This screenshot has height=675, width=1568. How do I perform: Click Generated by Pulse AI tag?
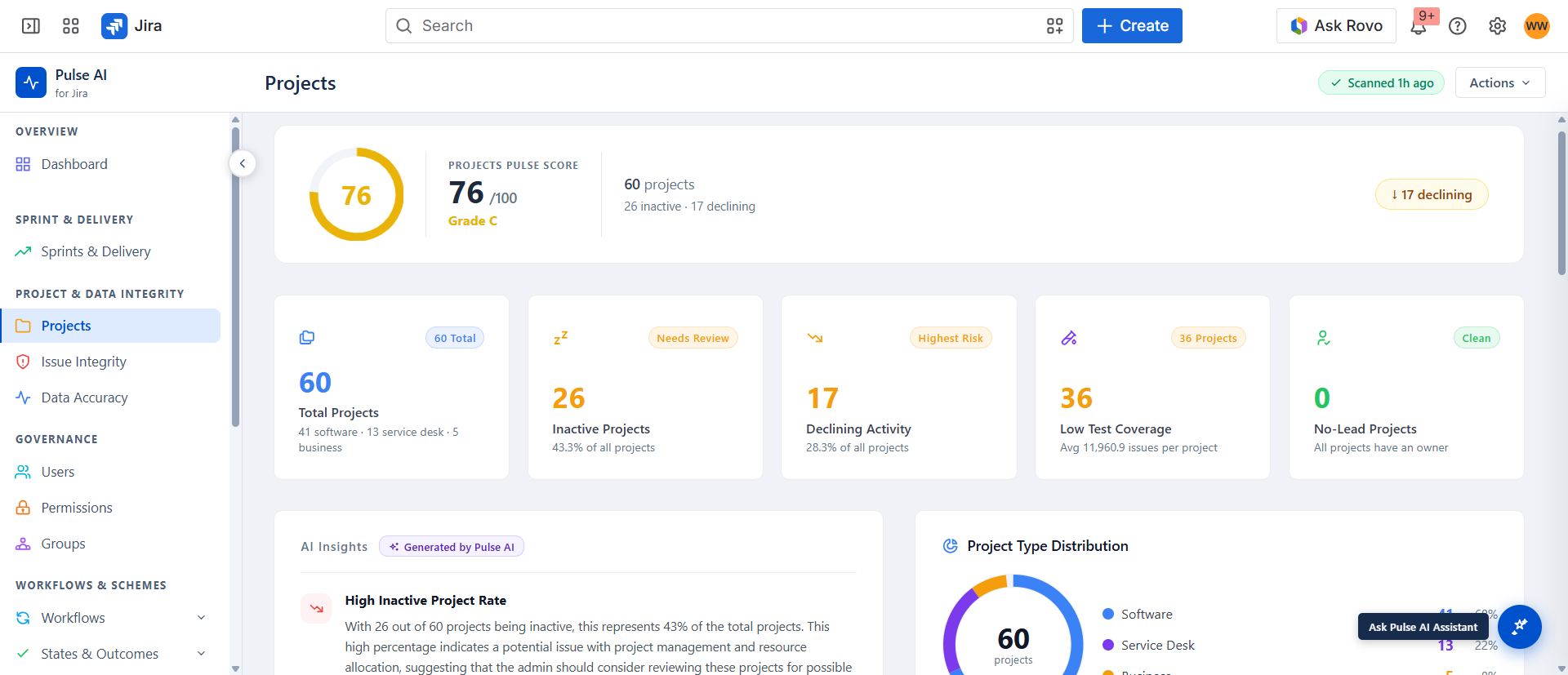pos(452,547)
